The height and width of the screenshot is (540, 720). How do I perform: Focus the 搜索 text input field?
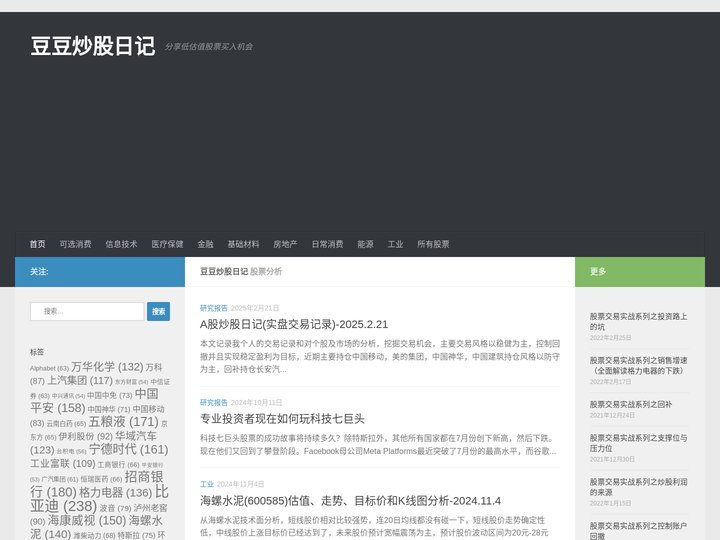(87, 311)
